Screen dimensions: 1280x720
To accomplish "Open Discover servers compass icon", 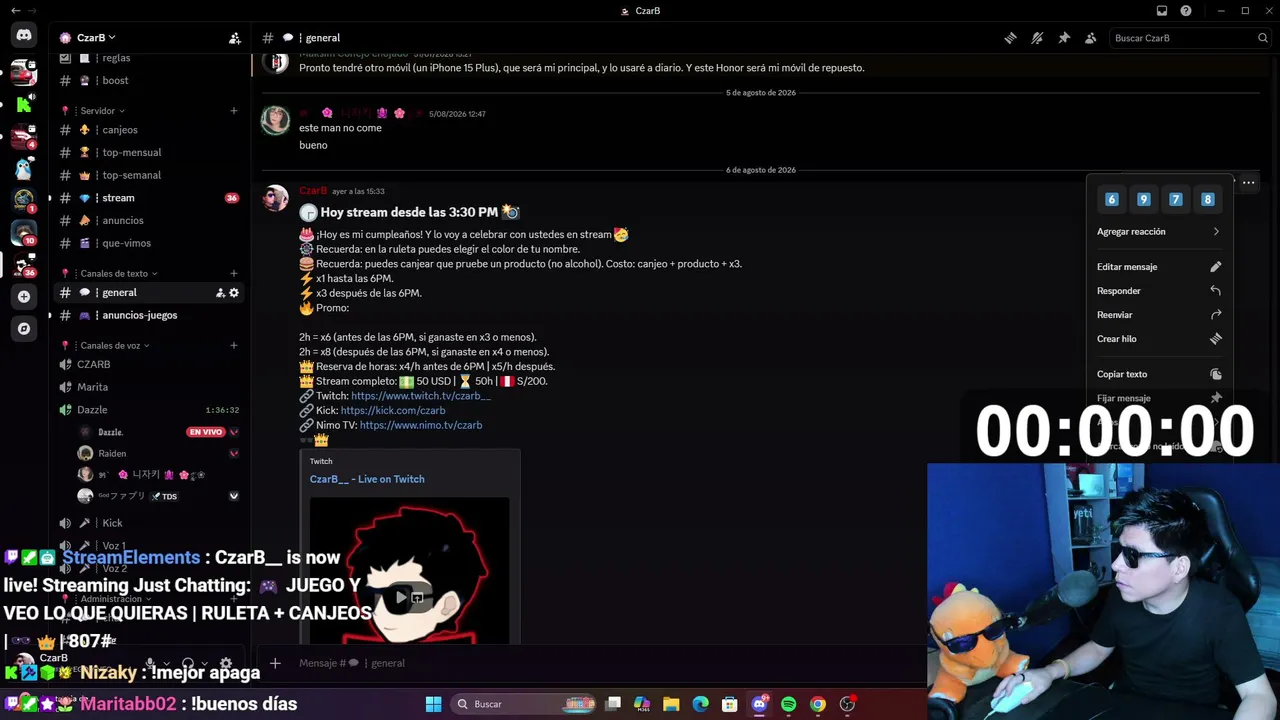I will [x=24, y=328].
